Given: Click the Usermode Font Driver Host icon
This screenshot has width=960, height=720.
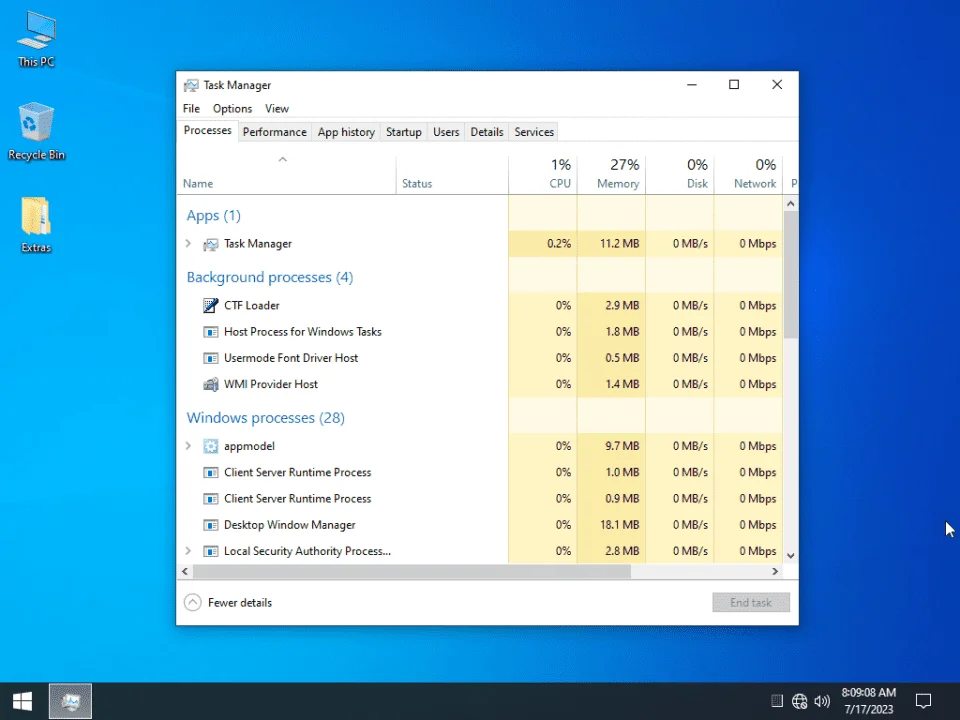Looking at the screenshot, I should click(x=211, y=358).
